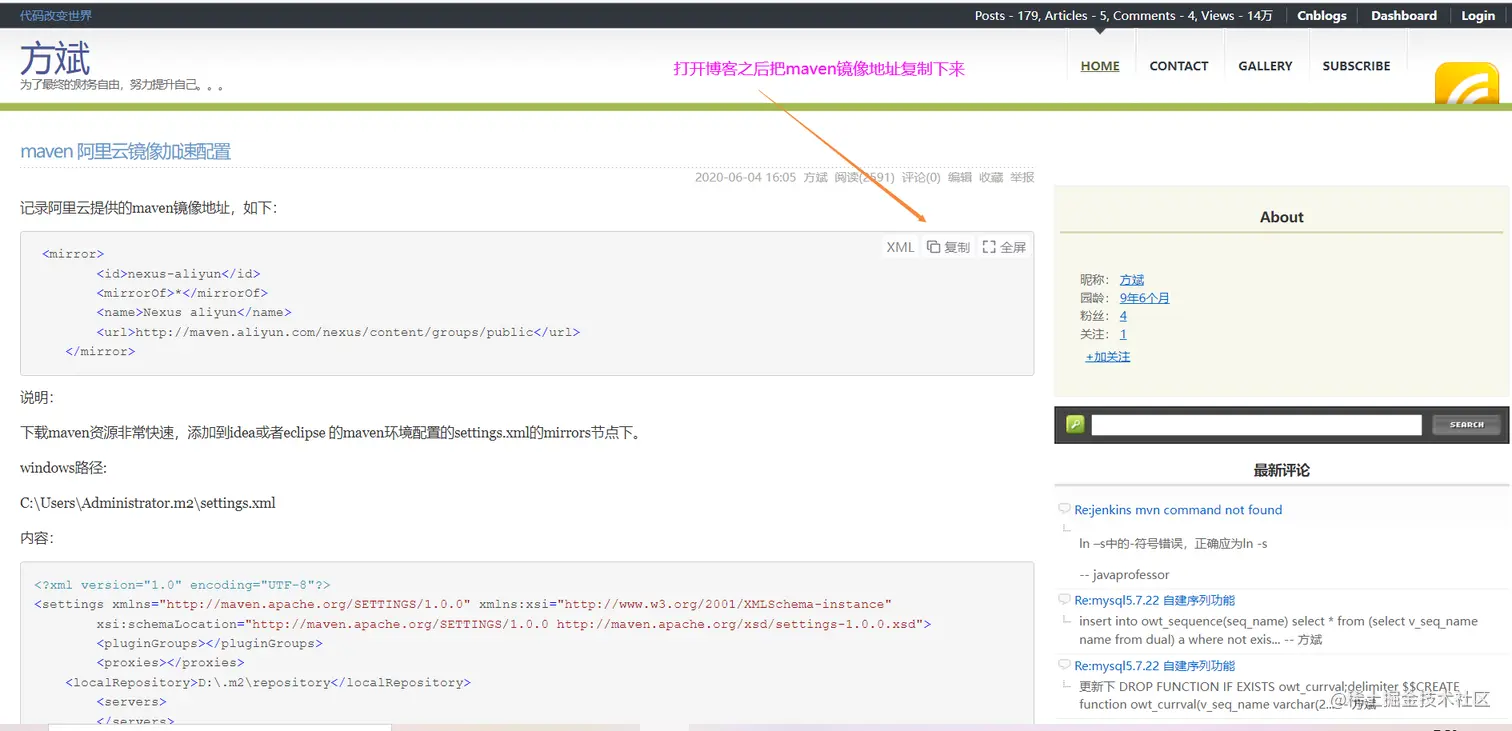Click the C:\Users\Administrator.m2\settings.xml path text
Screen dimensions: 1512x731
point(148,503)
